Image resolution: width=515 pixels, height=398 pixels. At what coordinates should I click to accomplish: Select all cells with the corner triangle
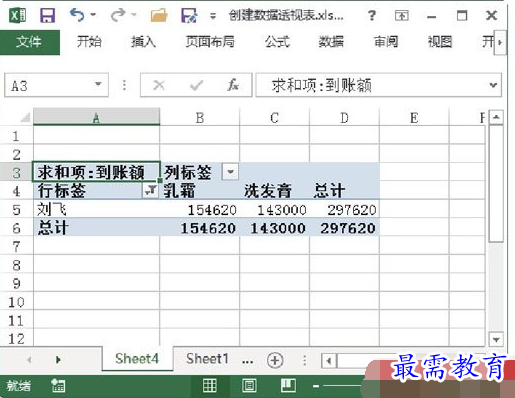point(25,117)
